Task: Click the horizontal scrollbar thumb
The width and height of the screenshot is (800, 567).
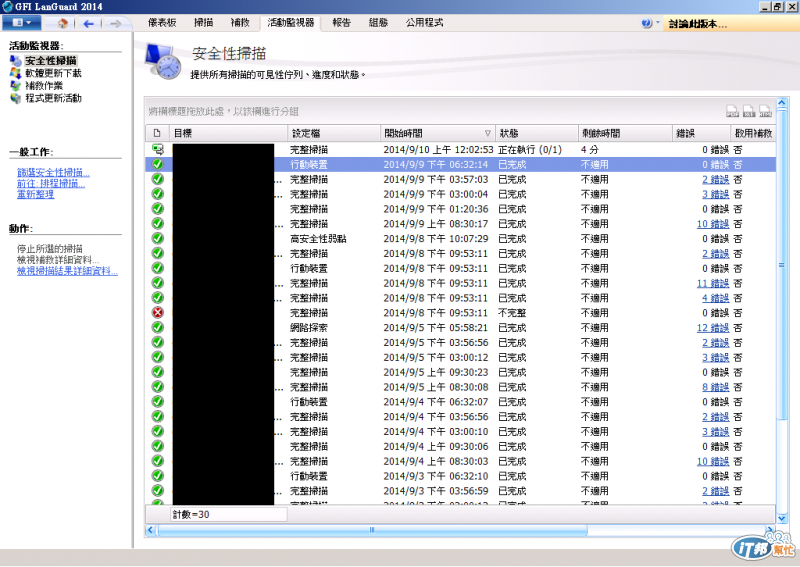Action: [372, 530]
